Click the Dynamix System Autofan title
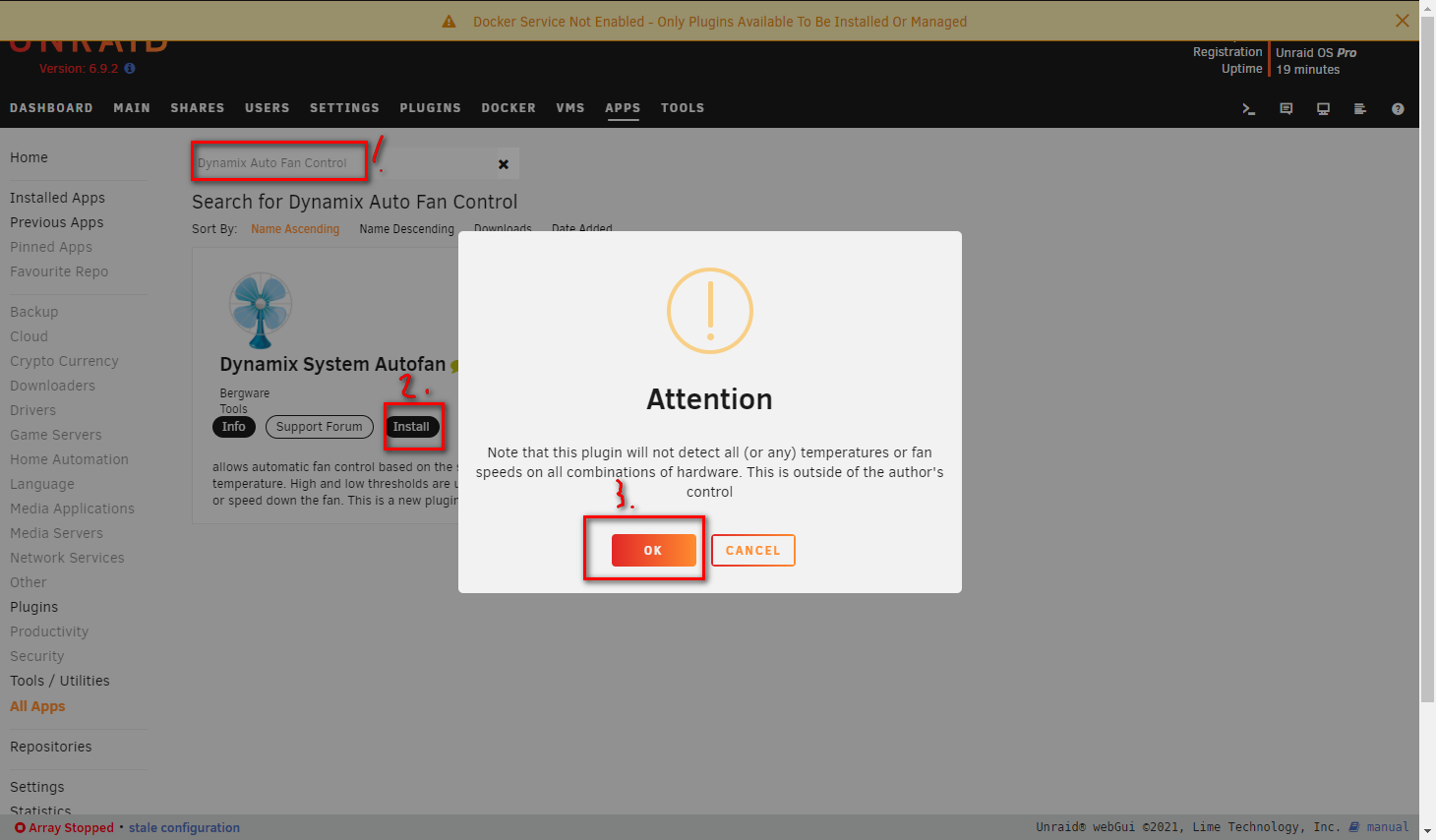The width and height of the screenshot is (1436, 840). [x=332, y=364]
